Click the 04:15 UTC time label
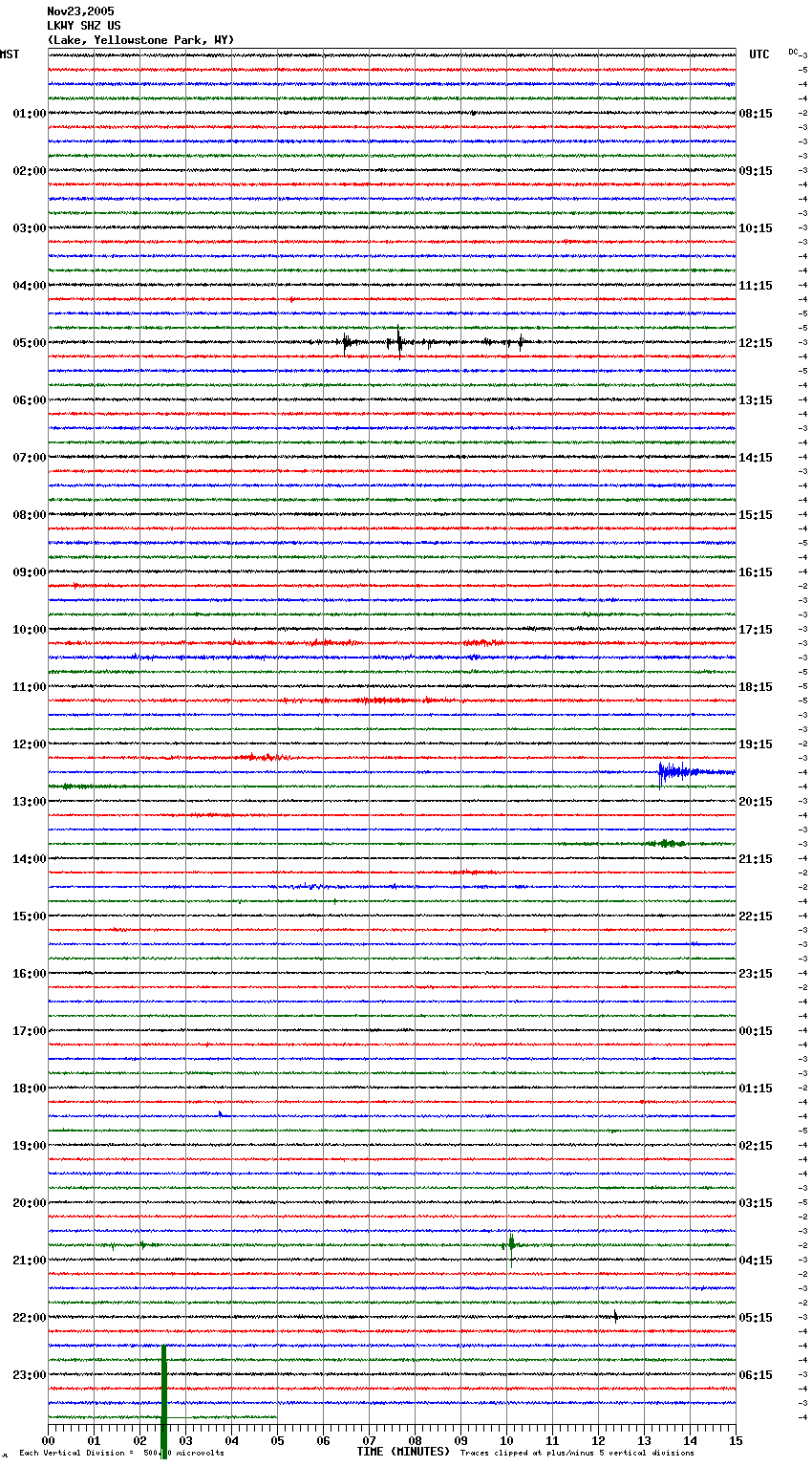 [x=756, y=1261]
